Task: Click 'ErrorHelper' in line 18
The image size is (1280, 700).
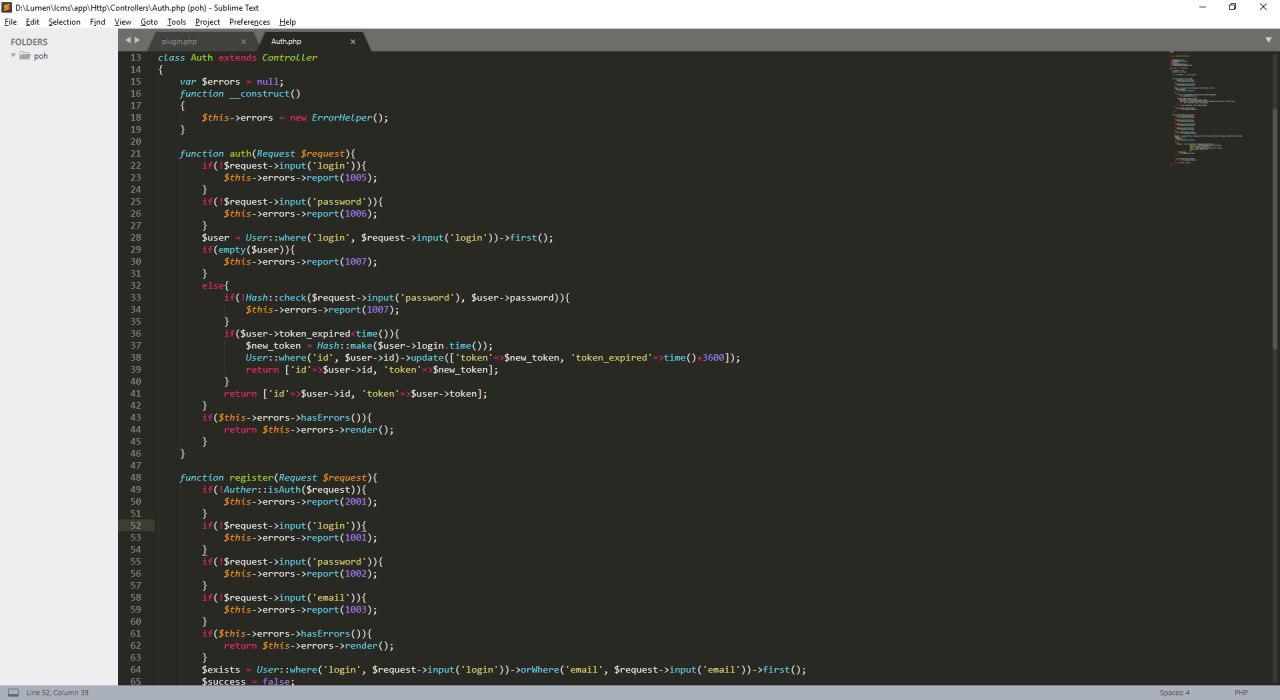Action: click(x=342, y=118)
